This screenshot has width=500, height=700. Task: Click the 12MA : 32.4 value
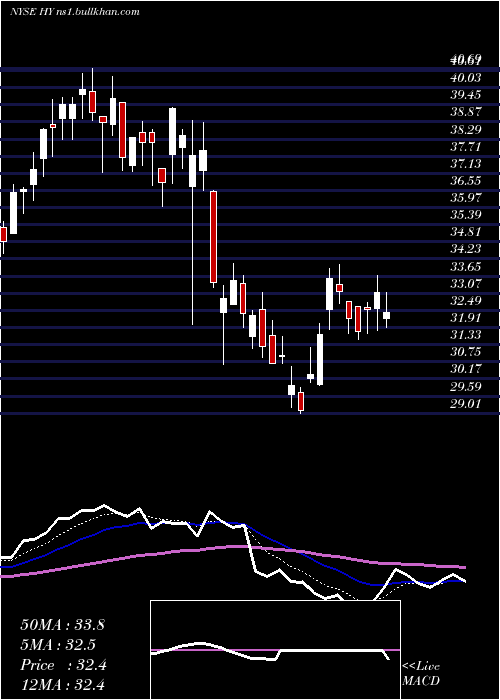click(62, 684)
